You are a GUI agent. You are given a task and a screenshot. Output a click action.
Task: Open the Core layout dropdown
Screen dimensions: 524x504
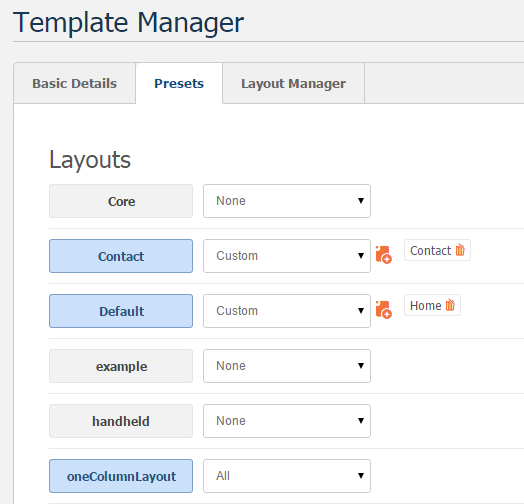coord(287,201)
